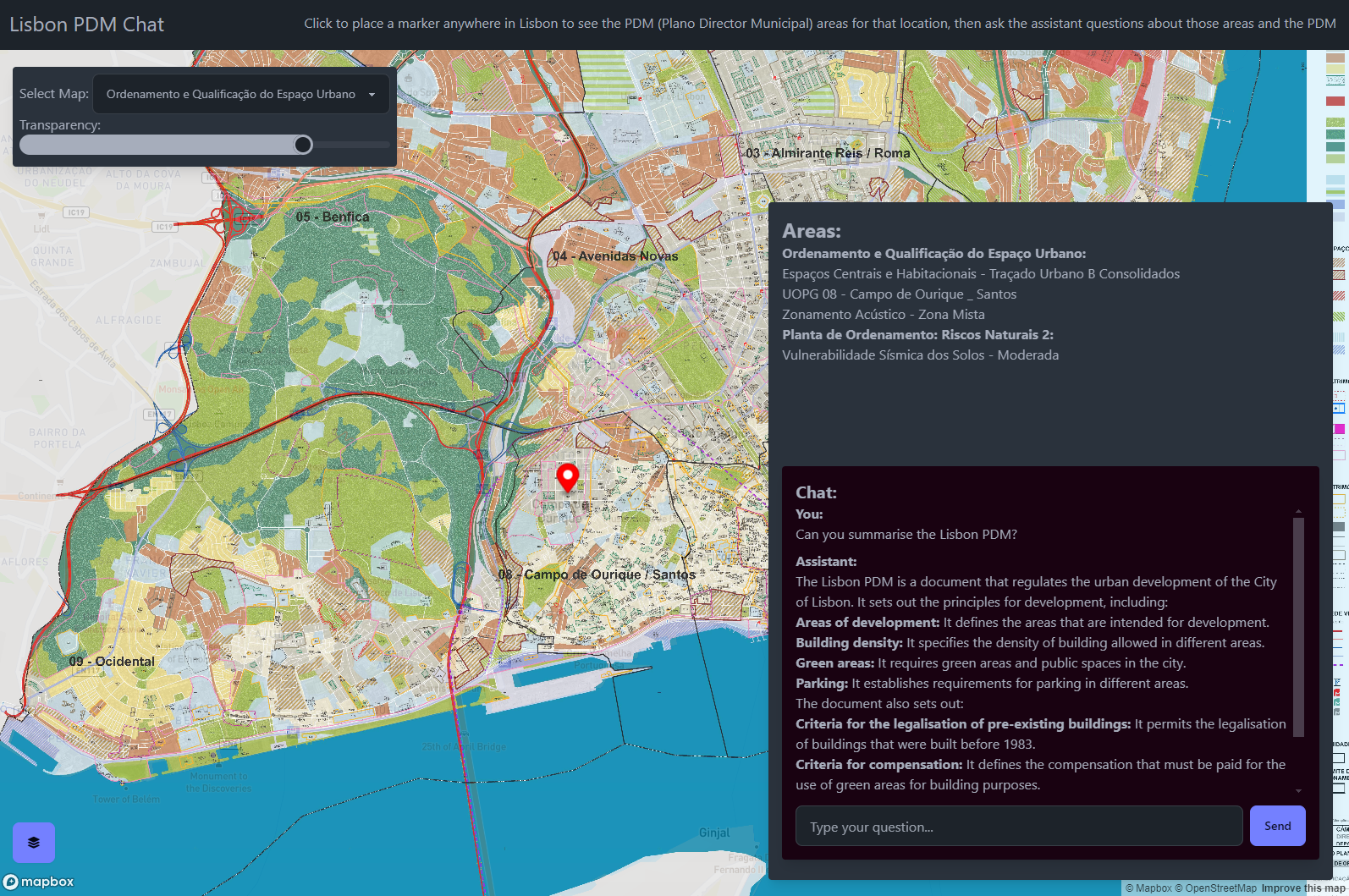
Task: Click the red location marker pin
Action: coord(568,478)
